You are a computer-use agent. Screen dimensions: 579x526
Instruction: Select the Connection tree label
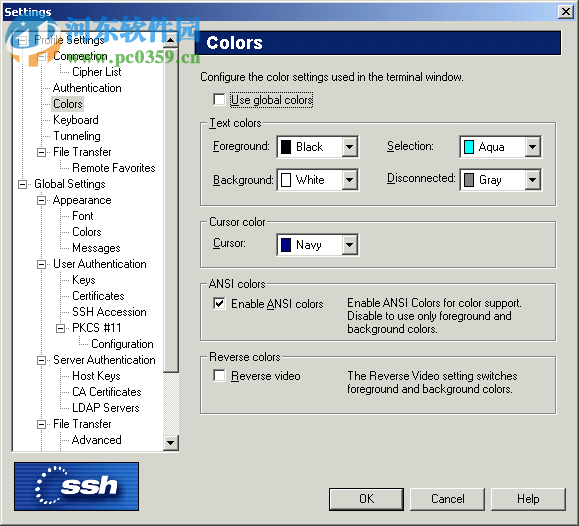80,56
